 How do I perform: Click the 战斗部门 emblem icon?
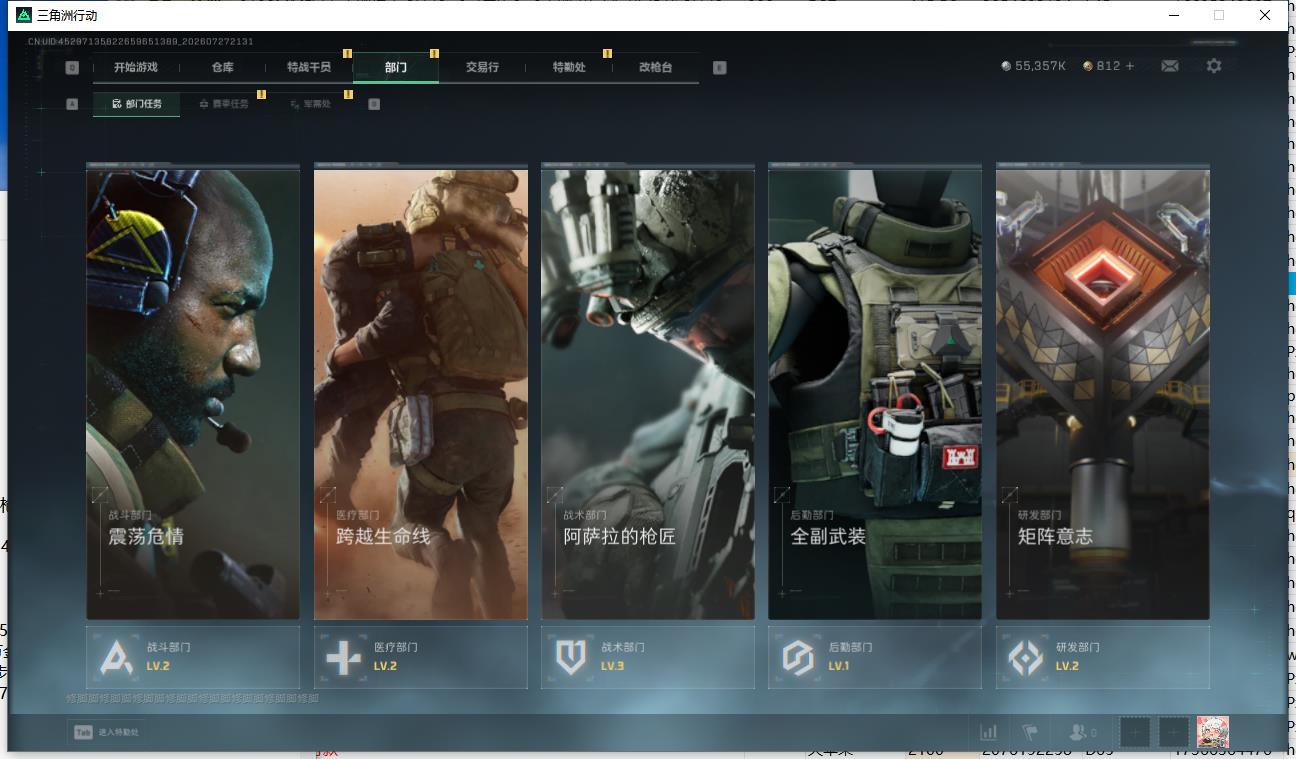point(116,657)
